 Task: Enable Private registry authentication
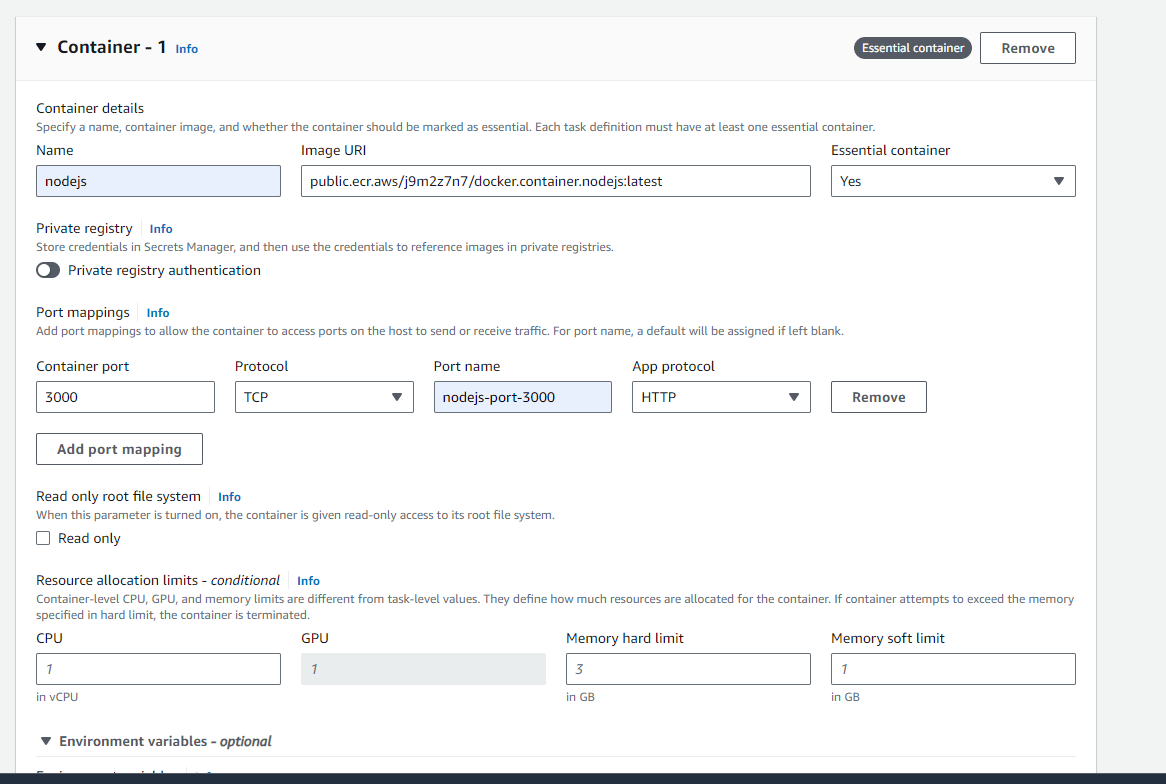tap(47, 270)
